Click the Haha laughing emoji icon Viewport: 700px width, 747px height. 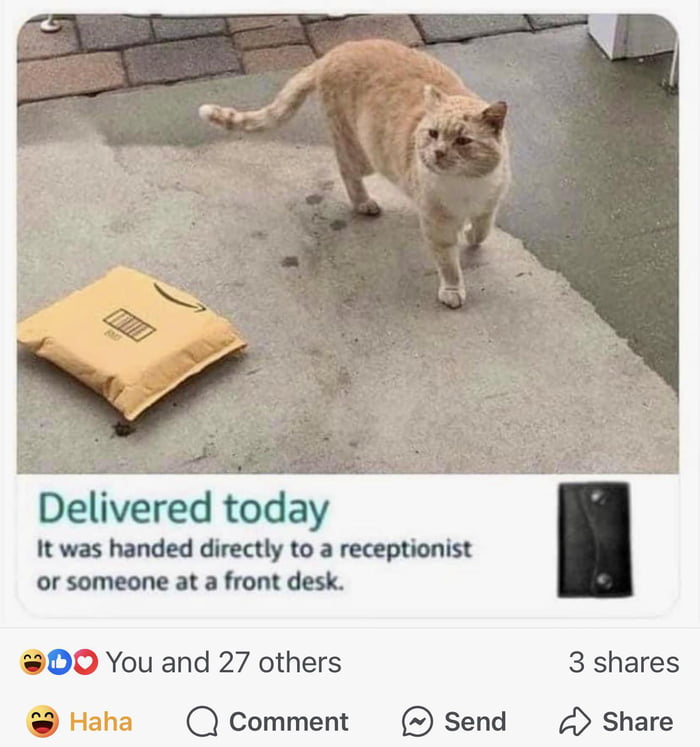pos(42,721)
